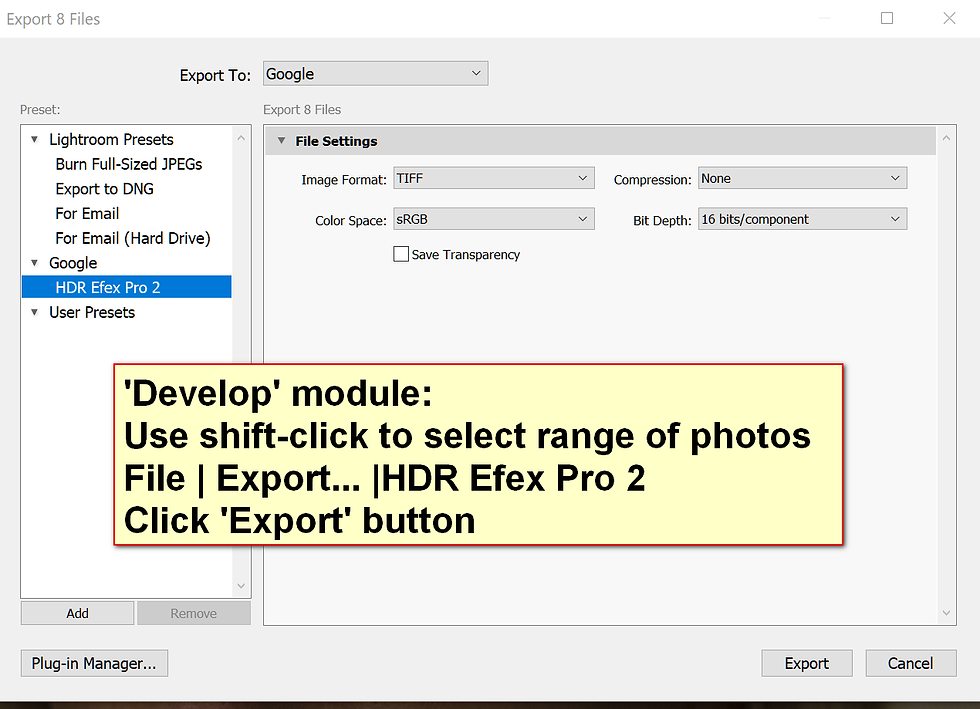The height and width of the screenshot is (709, 980).
Task: Select the HDR Efex Pro 2 preset
Action: (x=127, y=287)
